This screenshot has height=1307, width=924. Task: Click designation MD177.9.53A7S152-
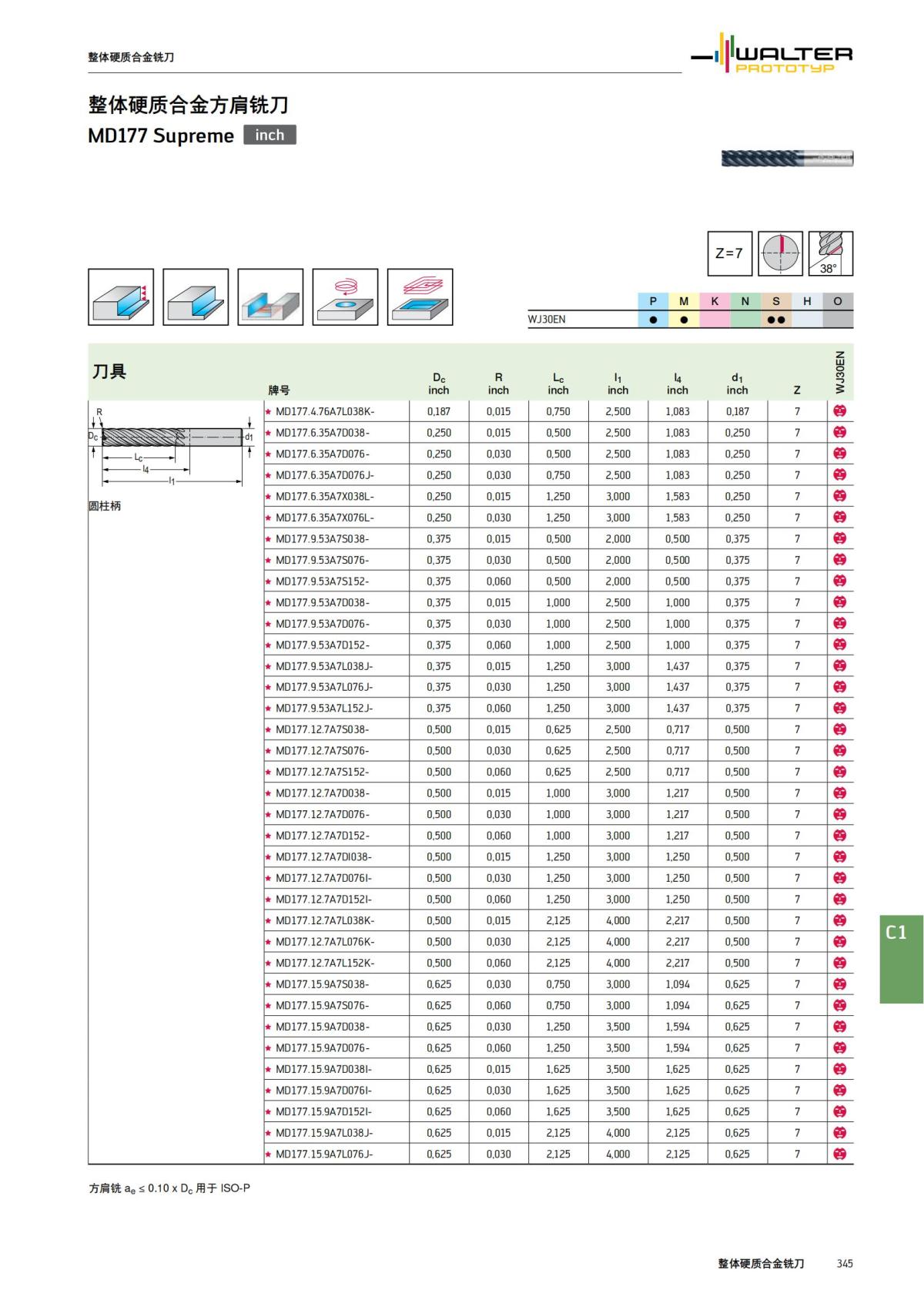(323, 581)
